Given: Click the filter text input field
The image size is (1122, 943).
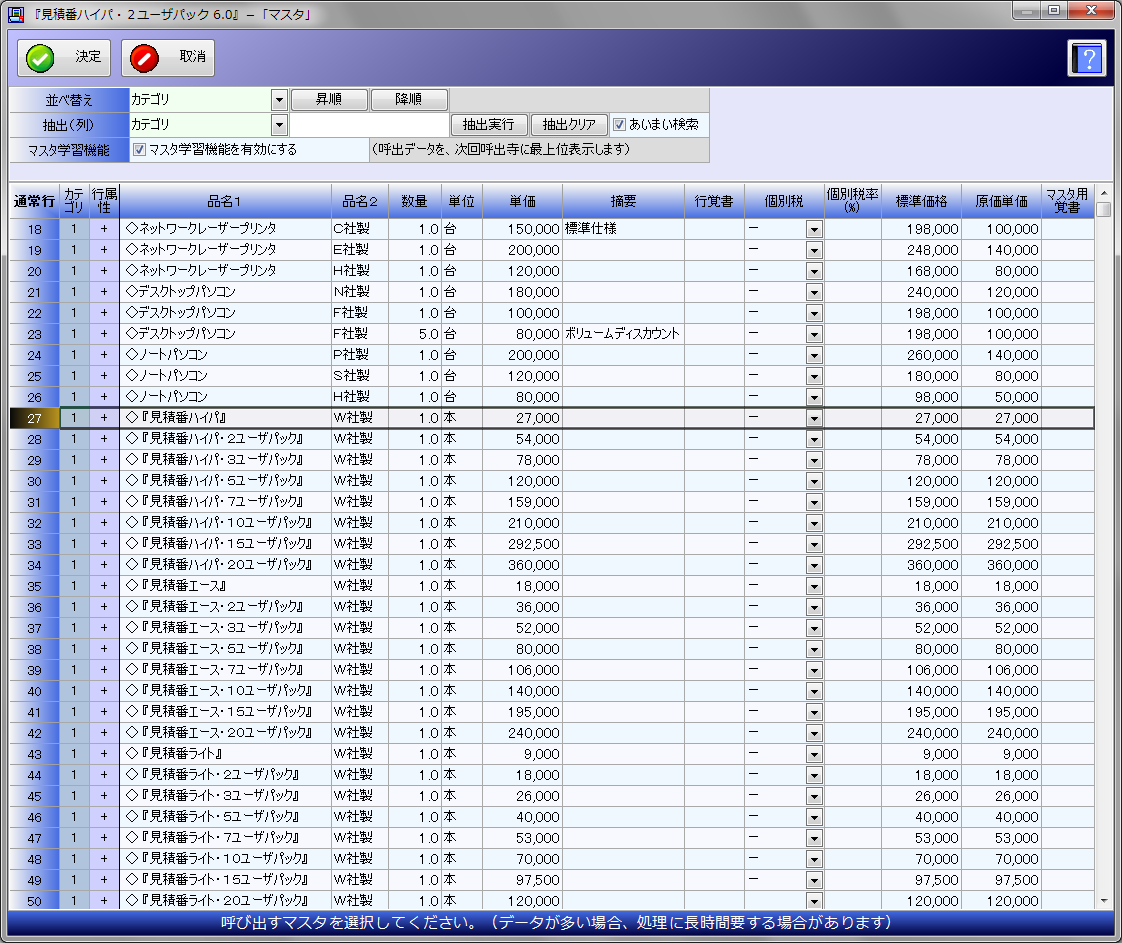Looking at the screenshot, I should pos(369,124).
